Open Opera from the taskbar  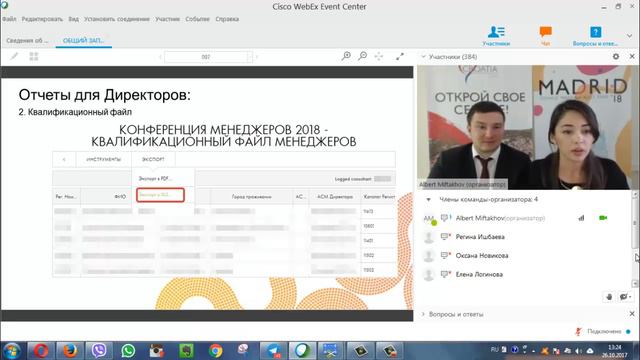tap(40, 351)
